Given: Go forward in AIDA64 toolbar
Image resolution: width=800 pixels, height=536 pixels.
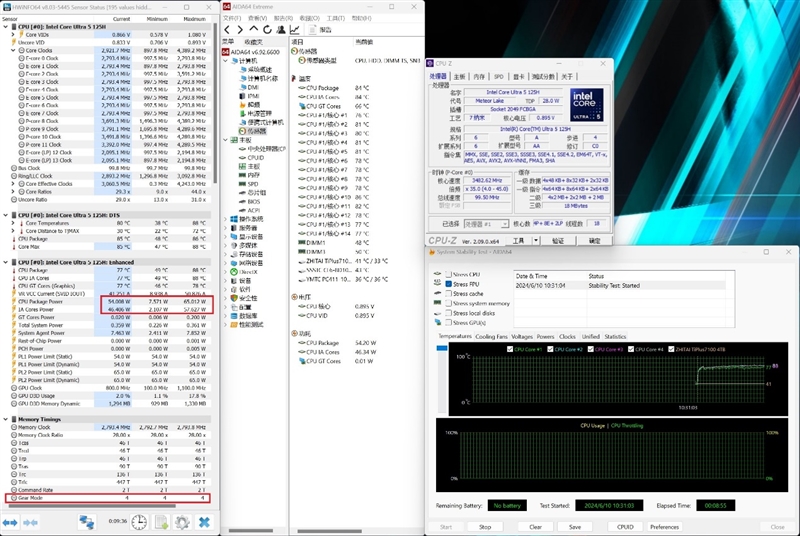Looking at the screenshot, I should (240, 30).
